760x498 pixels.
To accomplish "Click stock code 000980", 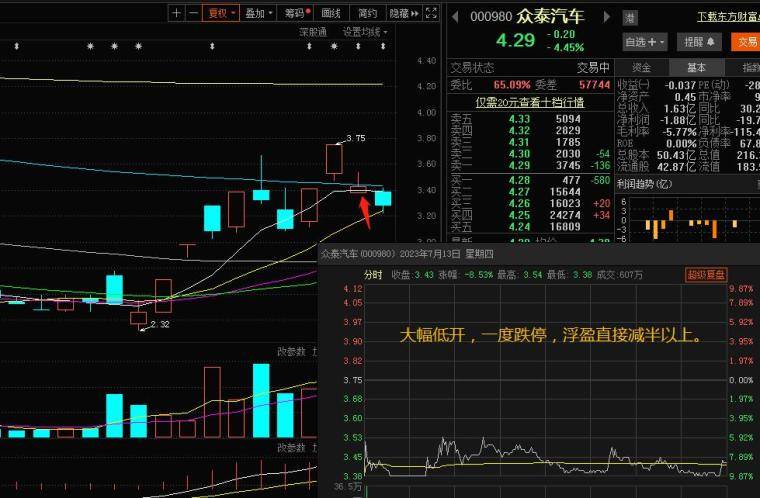I will click(x=491, y=17).
